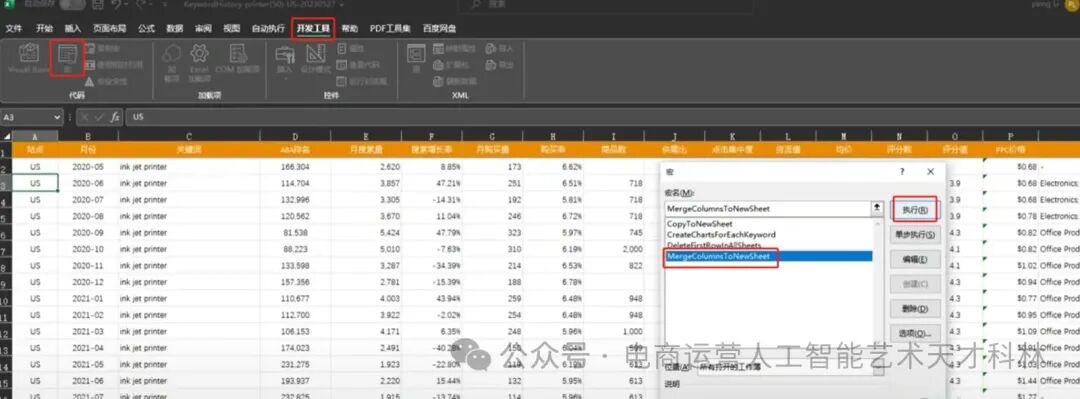Click XML Export (导出)

coord(500,65)
